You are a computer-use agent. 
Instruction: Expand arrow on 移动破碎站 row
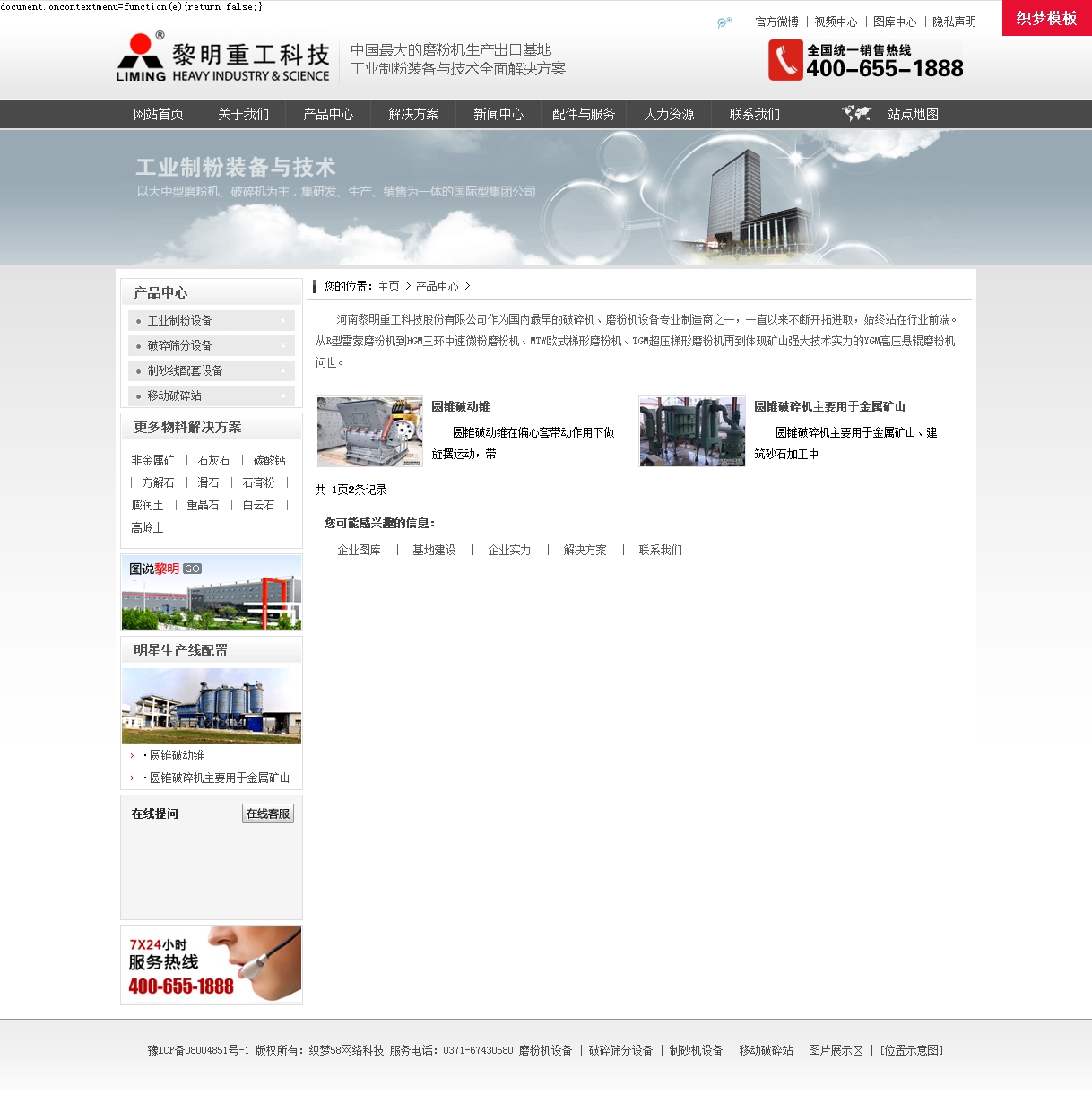pyautogui.click(x=283, y=395)
